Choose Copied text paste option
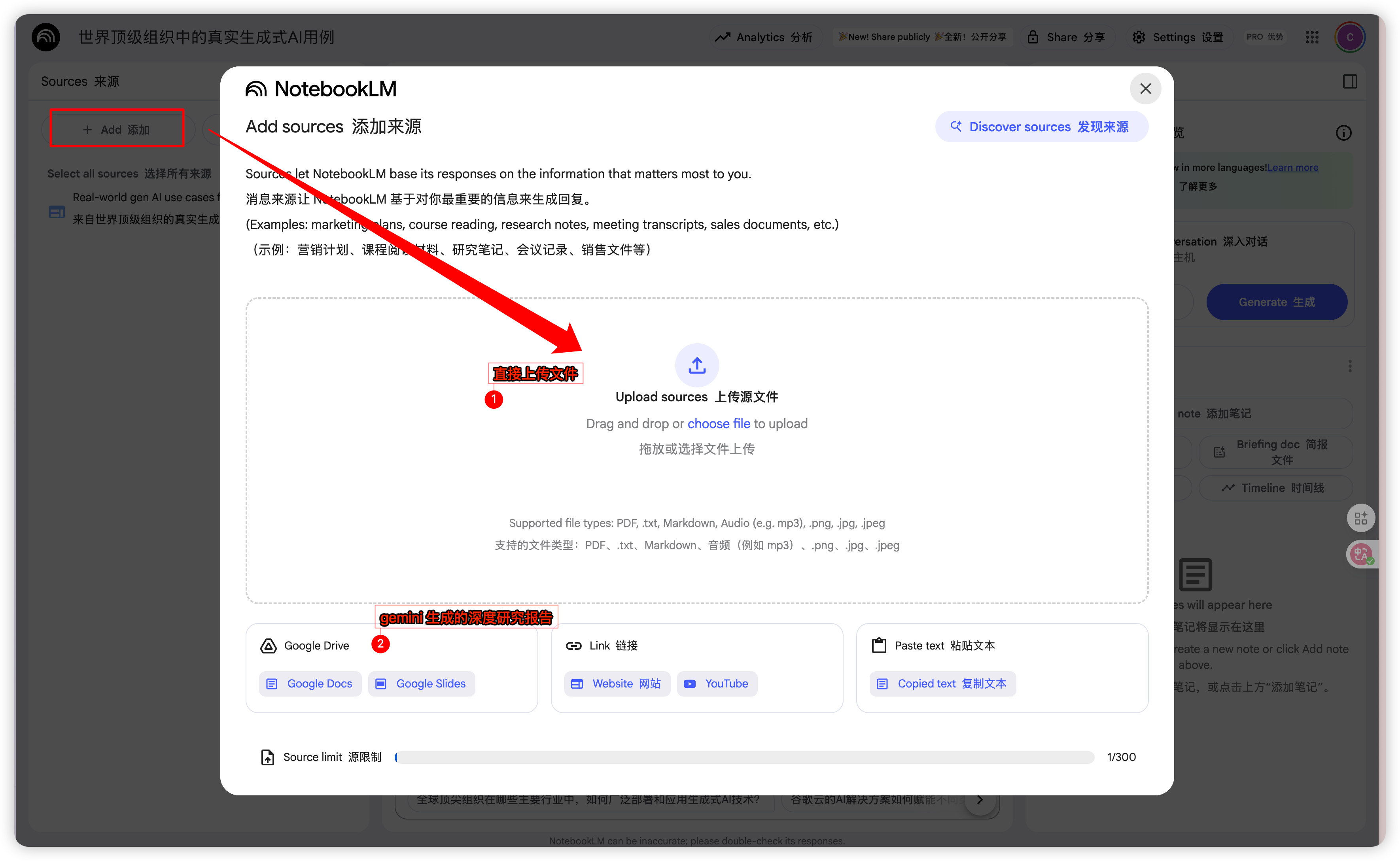Viewport: 1400px width, 861px height. coord(943,684)
